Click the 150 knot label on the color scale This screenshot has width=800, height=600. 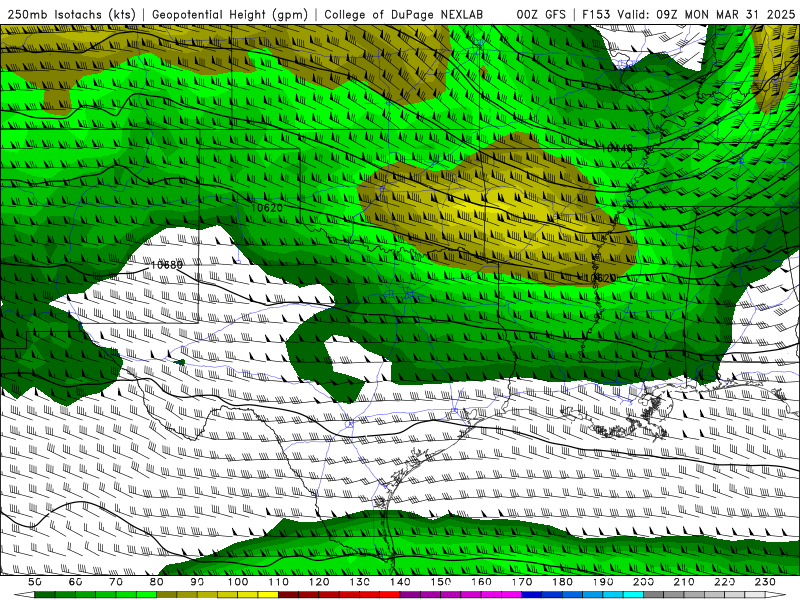[x=441, y=582]
